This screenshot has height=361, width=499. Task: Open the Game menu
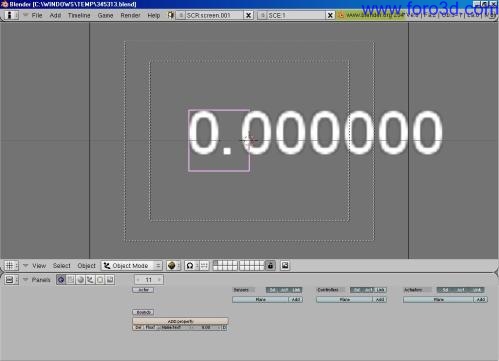tap(105, 15)
